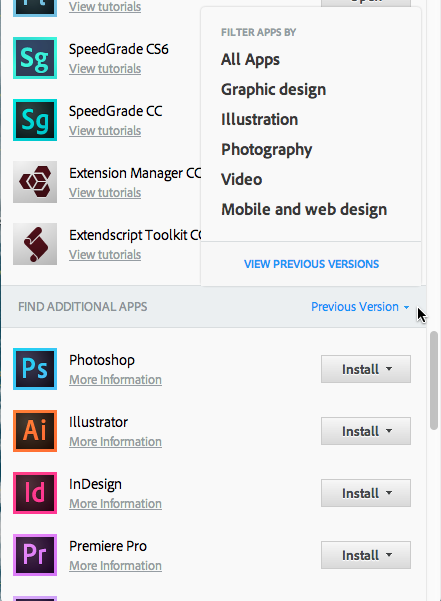
Task: Filter apps by Illustration
Action: point(259,120)
